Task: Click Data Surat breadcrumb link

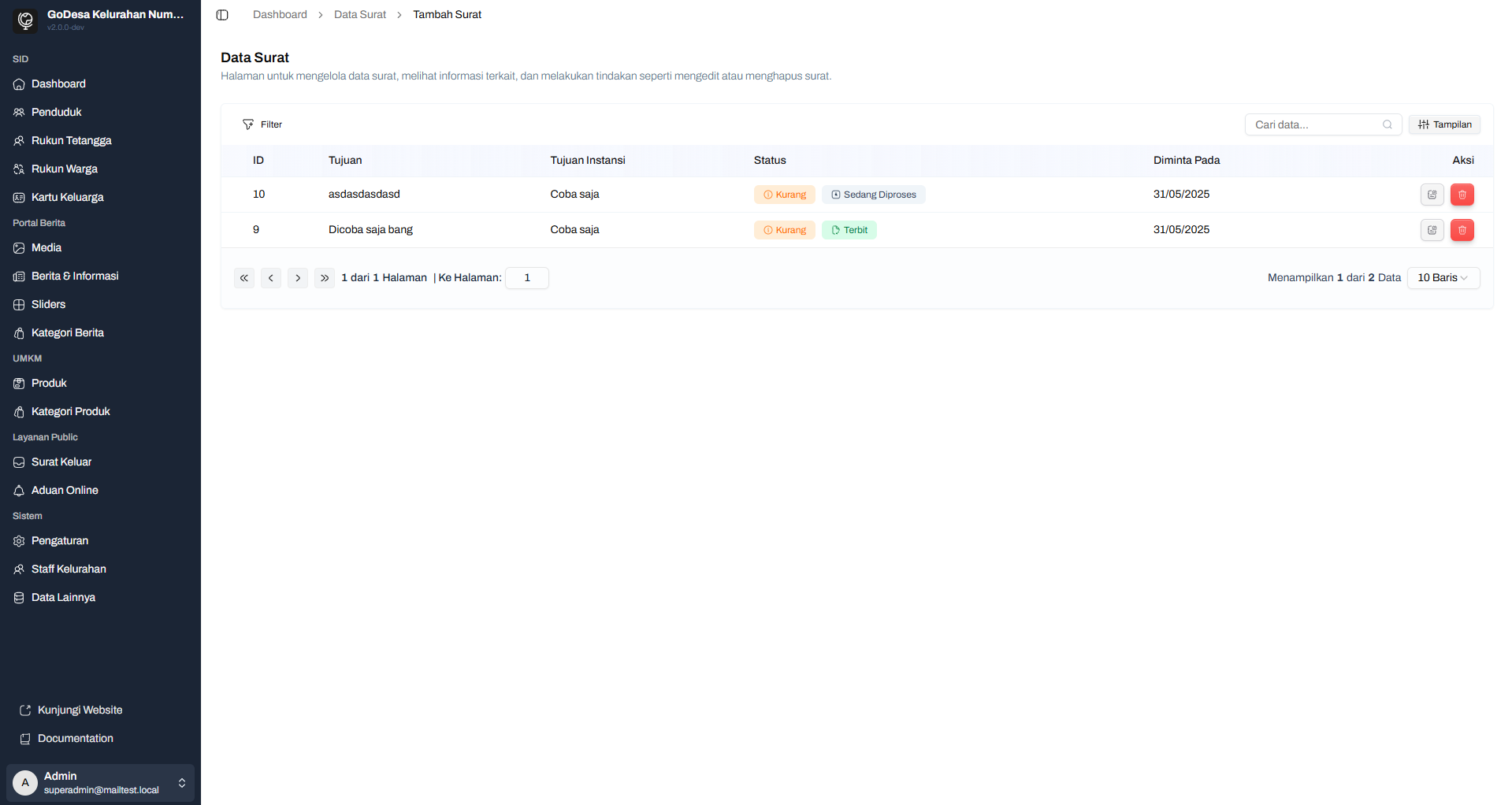Action: (x=359, y=15)
